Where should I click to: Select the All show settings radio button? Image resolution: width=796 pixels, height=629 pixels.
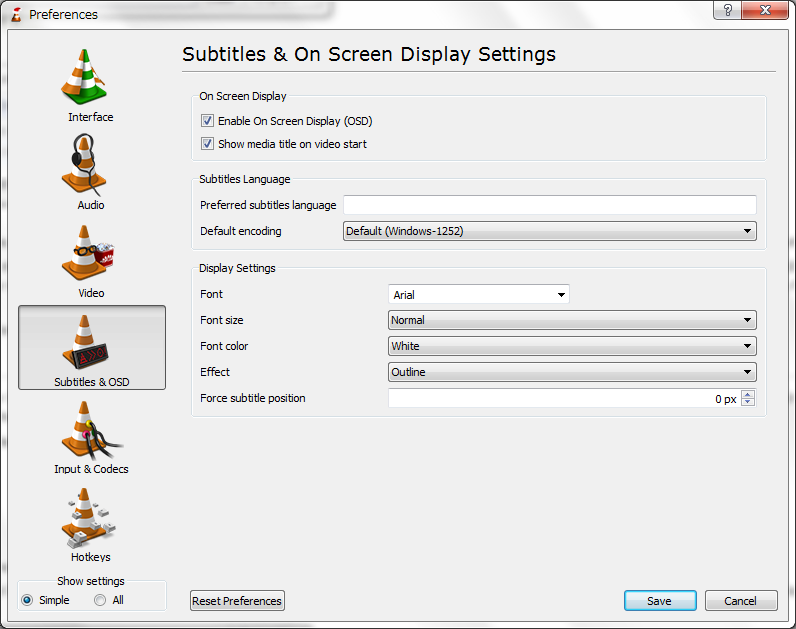pyautogui.click(x=100, y=600)
